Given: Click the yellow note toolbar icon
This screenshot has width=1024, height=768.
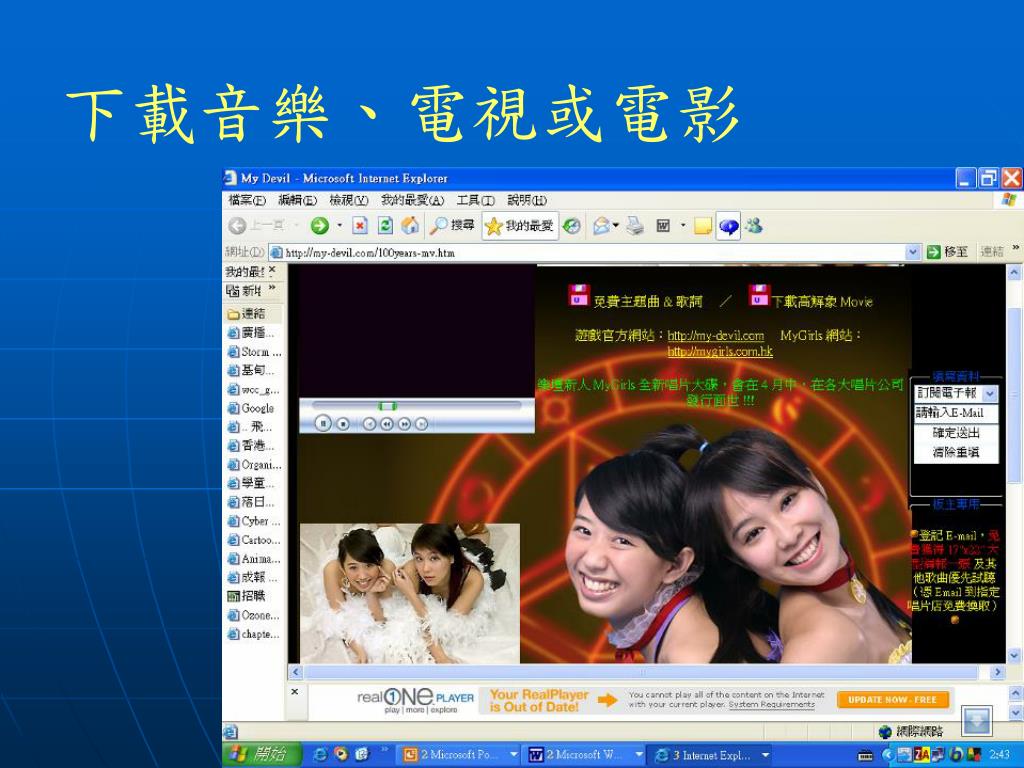Looking at the screenshot, I should pyautogui.click(x=703, y=226).
